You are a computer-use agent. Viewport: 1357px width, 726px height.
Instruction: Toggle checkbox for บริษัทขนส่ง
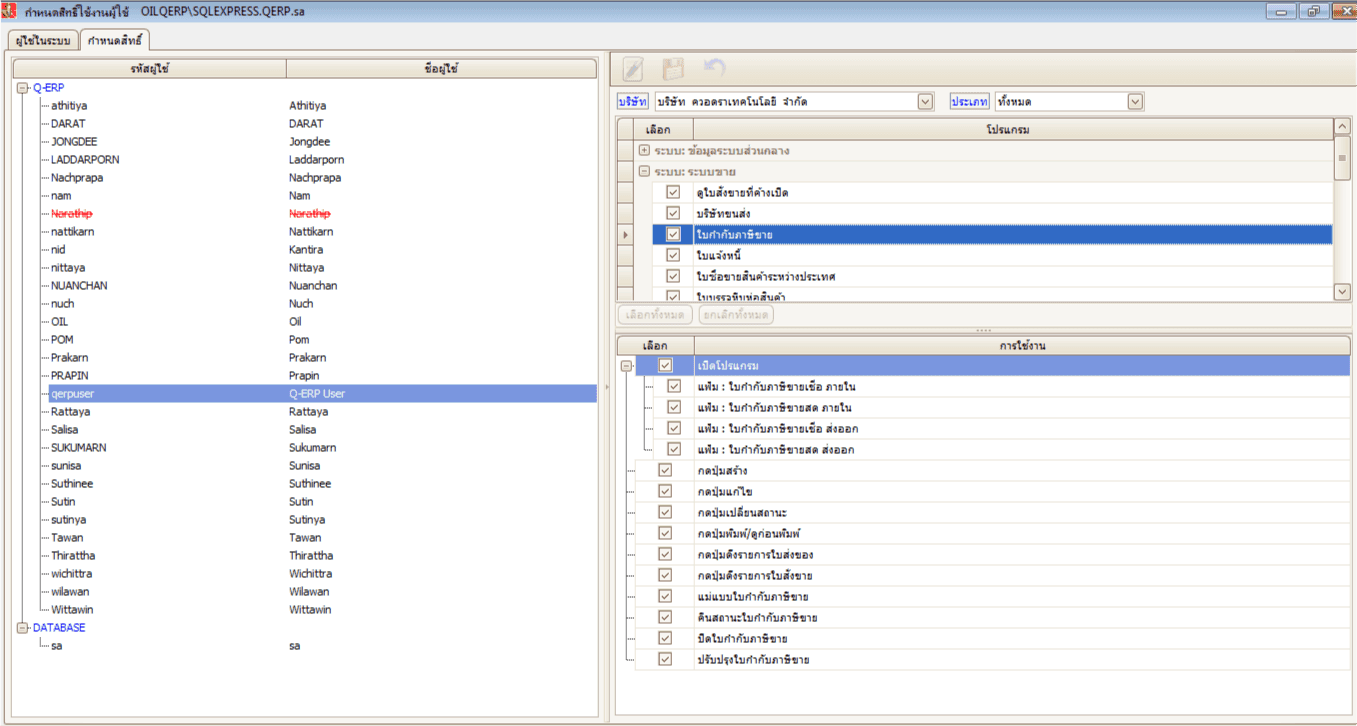point(673,213)
